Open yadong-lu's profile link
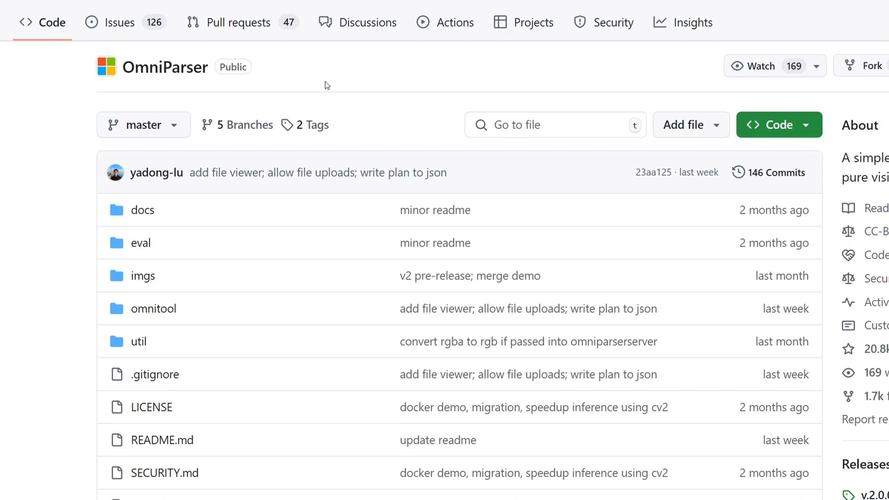Viewport: 889px width, 500px height. pyautogui.click(x=156, y=172)
